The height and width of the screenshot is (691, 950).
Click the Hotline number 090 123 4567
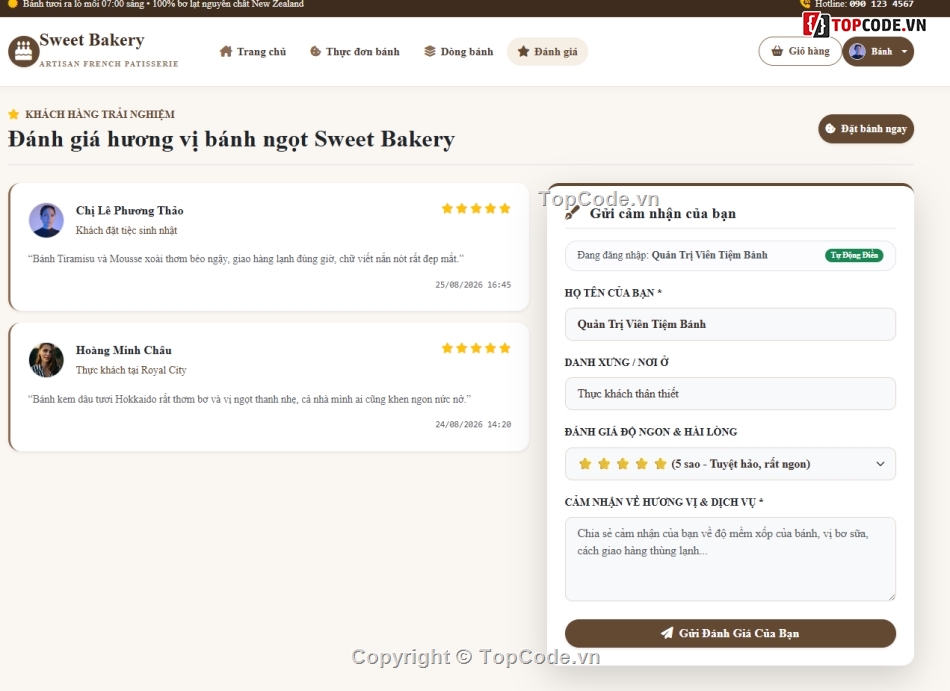tap(882, 4)
